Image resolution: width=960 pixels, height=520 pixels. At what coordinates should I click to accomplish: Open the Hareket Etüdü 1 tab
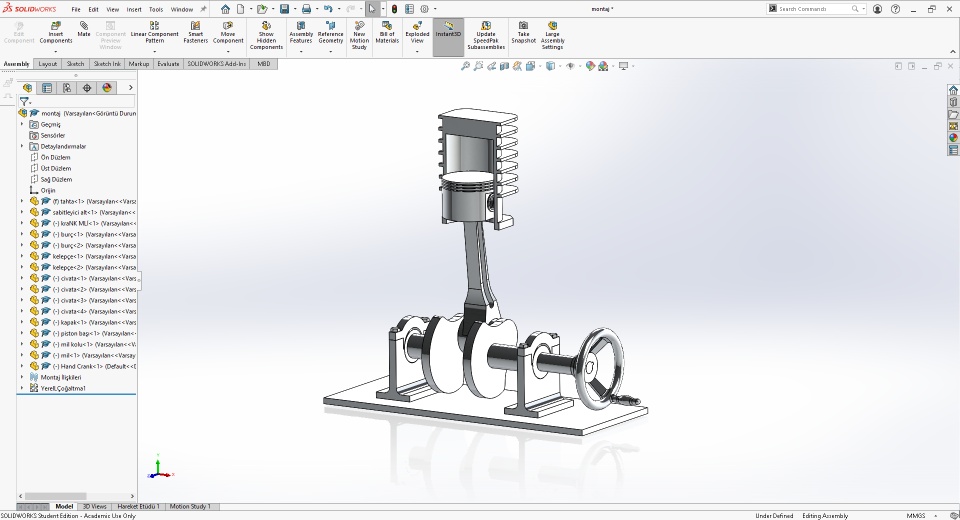click(138, 507)
